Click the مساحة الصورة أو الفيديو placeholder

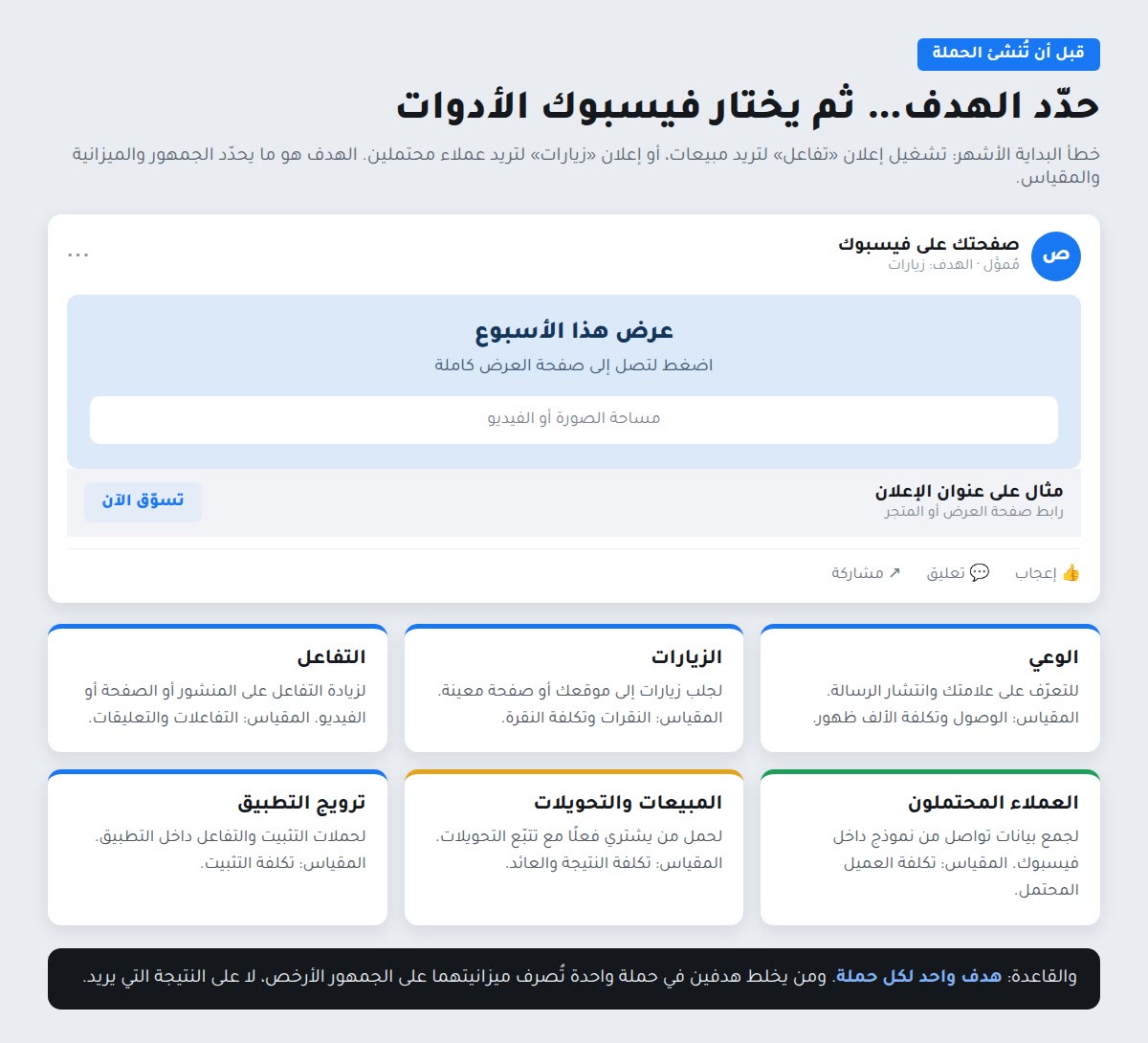click(x=574, y=420)
